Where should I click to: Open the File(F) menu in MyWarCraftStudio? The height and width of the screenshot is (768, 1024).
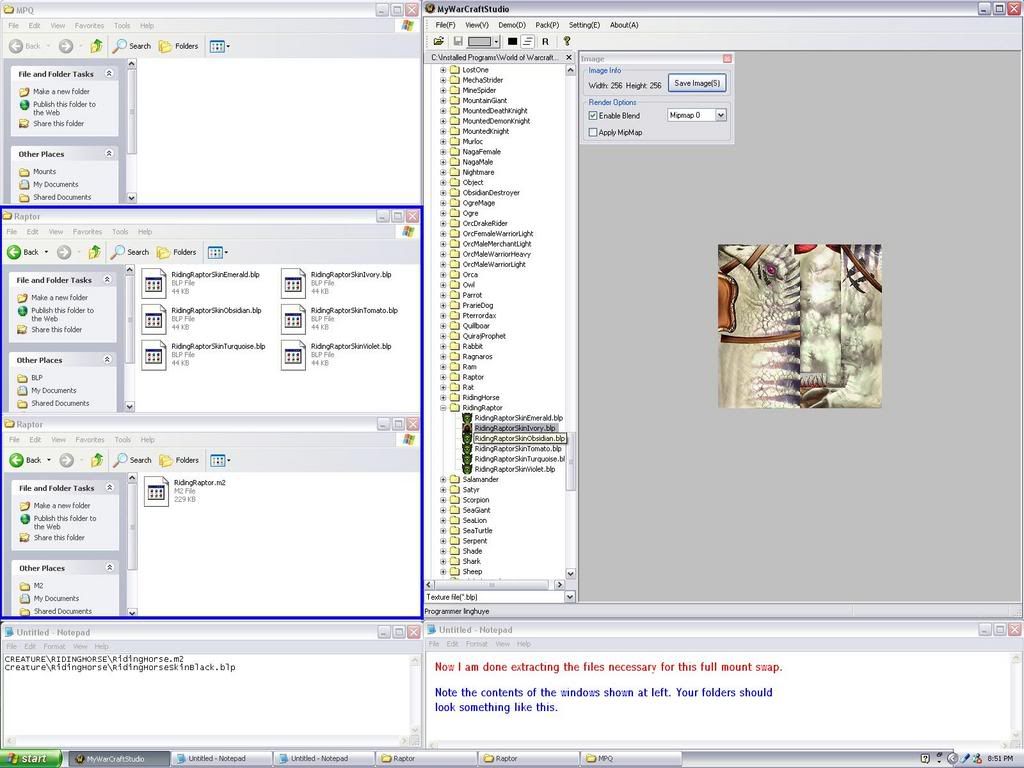pos(445,25)
